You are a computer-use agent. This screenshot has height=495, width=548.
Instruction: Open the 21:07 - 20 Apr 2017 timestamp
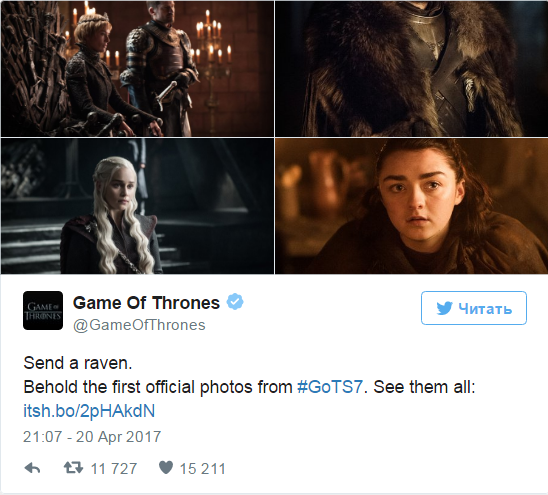92,437
